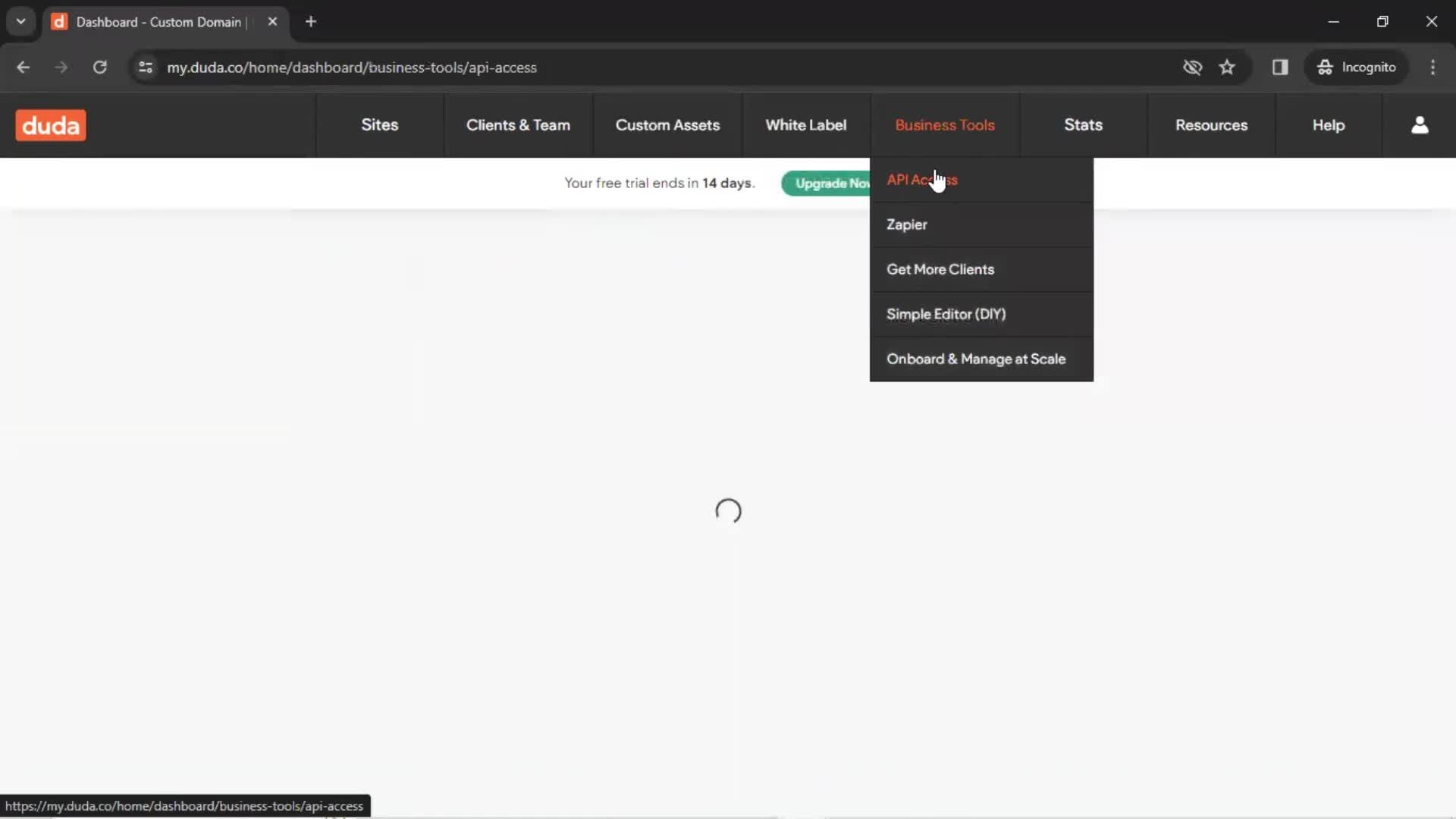Expand the tab search dropdown arrow
Screen dimensions: 1456x819
point(21,22)
